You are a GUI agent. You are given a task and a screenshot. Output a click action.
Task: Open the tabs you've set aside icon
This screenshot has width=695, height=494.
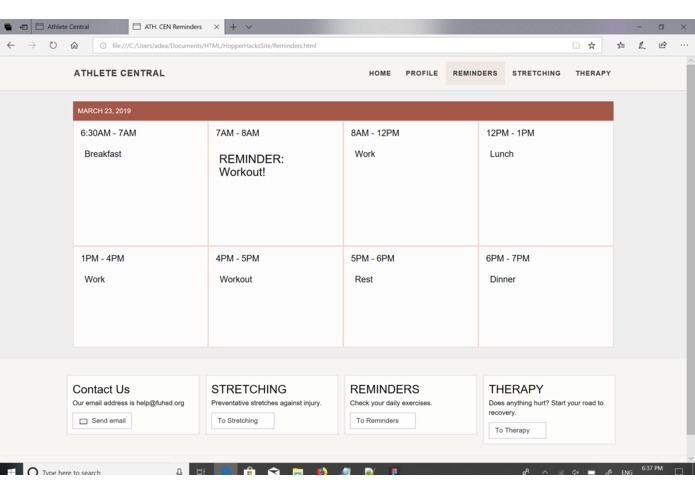(8, 27)
